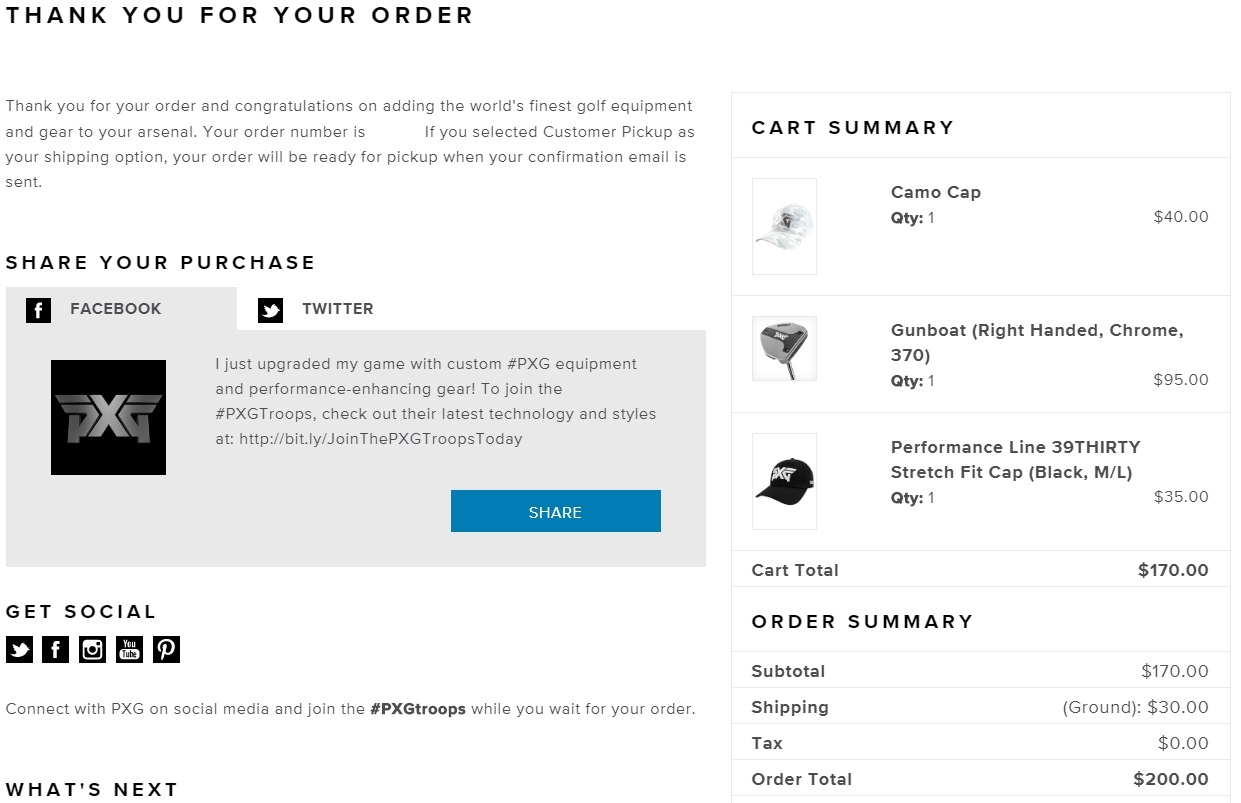Open PXG's Facebook page in Get Social

[56, 650]
